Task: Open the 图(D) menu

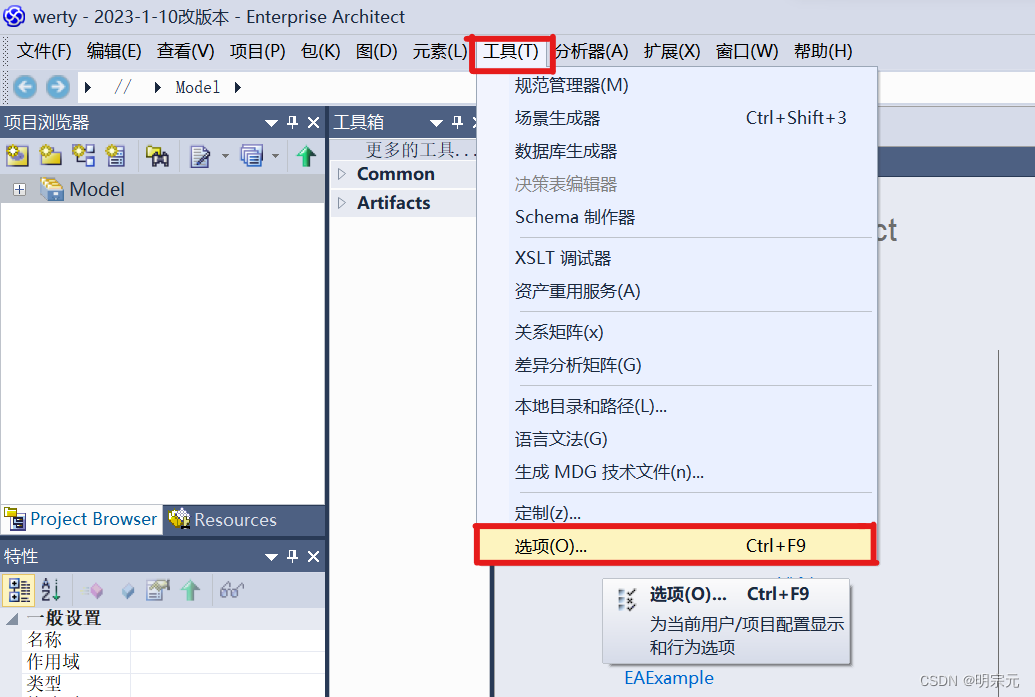Action: coord(376,51)
